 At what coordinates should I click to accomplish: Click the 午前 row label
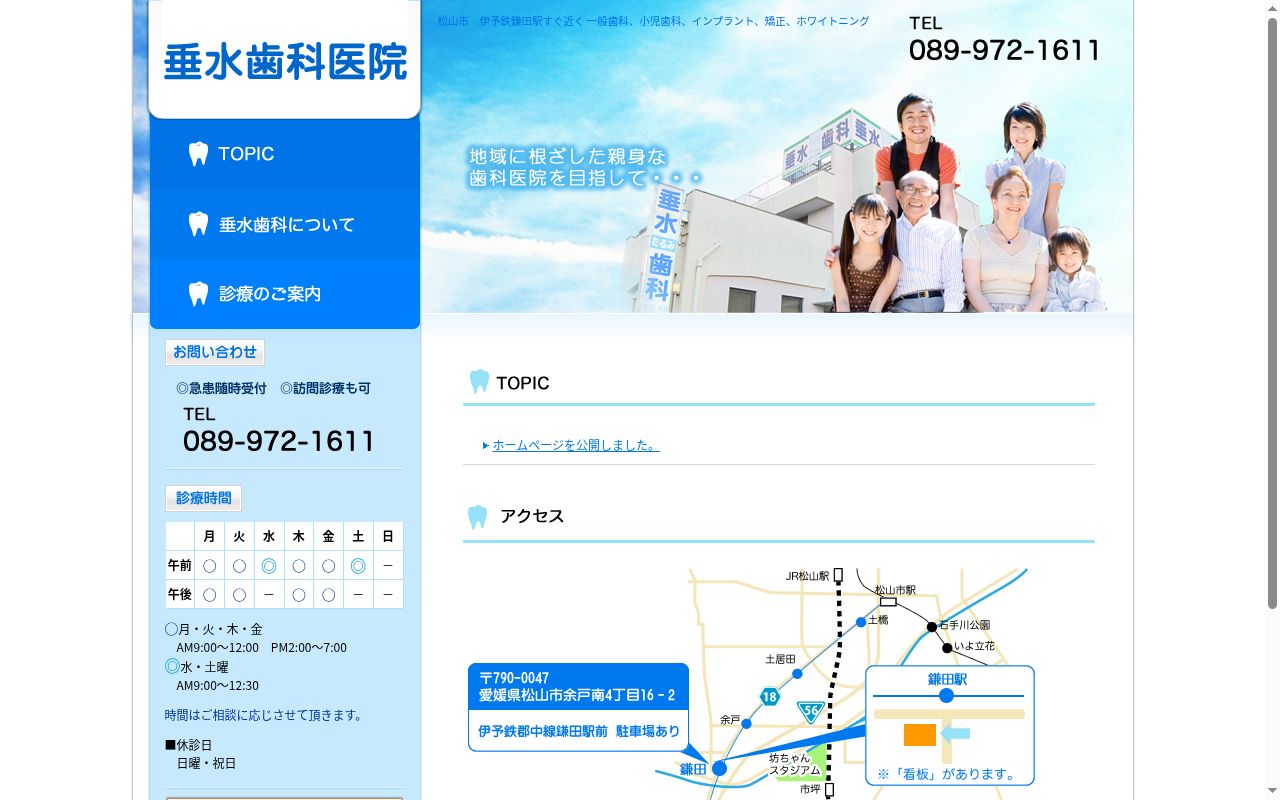(x=180, y=565)
